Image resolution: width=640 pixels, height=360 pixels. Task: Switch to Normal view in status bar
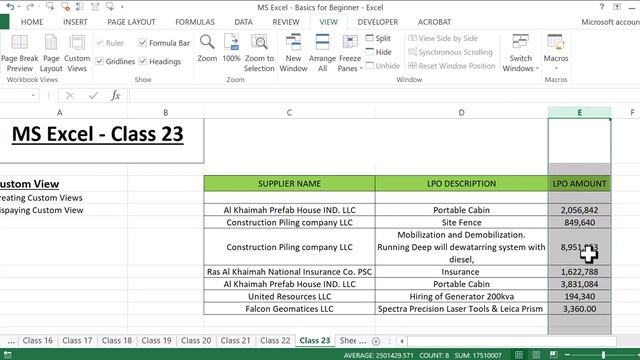pyautogui.click(x=519, y=355)
